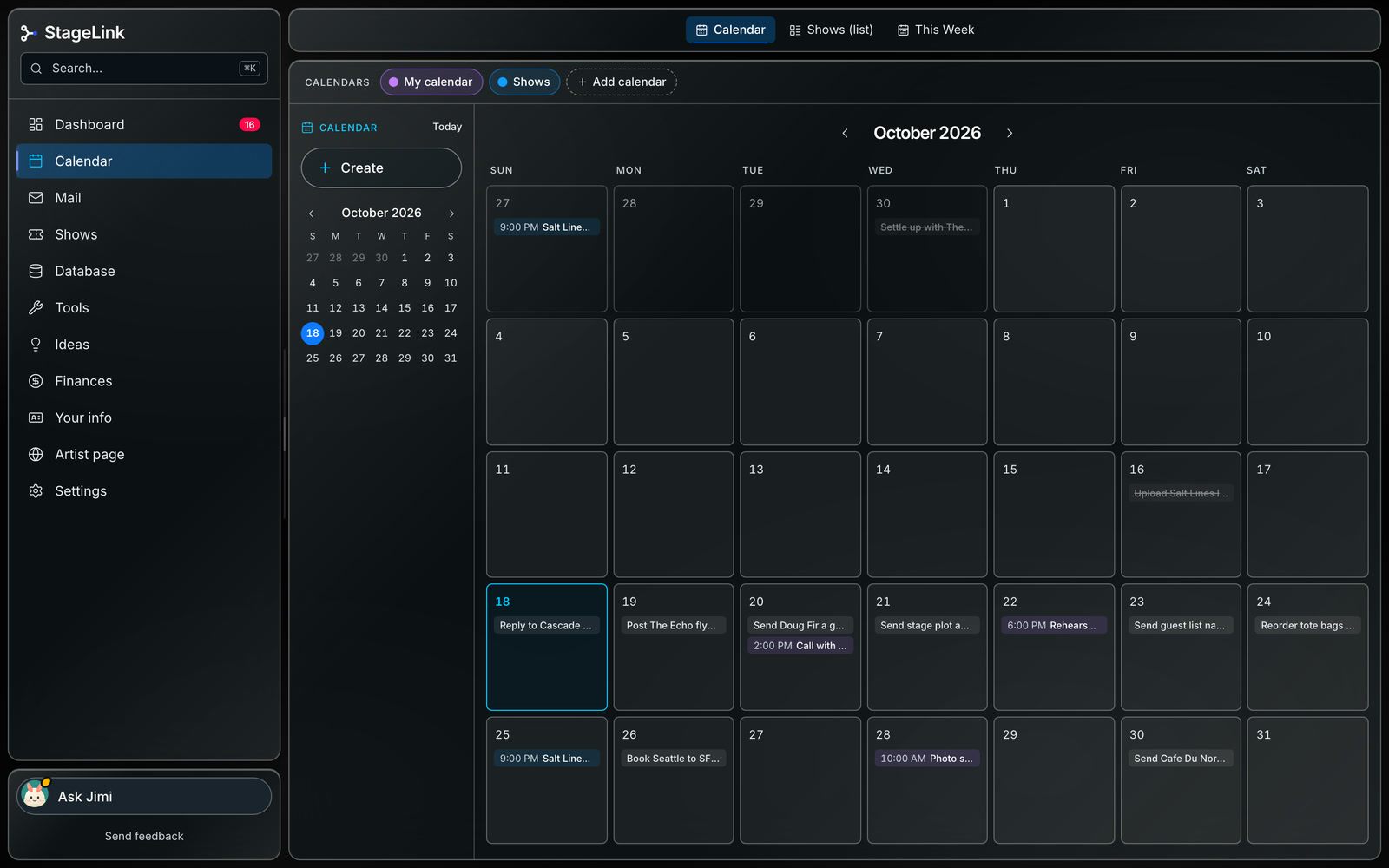Open the Mail section
The height and width of the screenshot is (868, 1389).
tap(144, 198)
